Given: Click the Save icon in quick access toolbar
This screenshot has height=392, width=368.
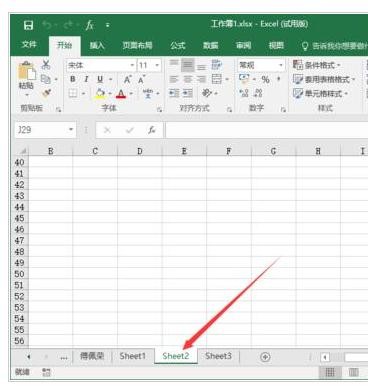Looking at the screenshot, I should pos(28,25).
